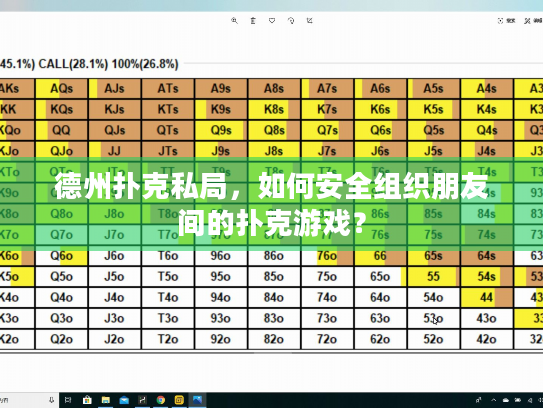Click the battery icon in system tray
This screenshot has width=543, height=408.
pyautogui.click(x=518, y=400)
